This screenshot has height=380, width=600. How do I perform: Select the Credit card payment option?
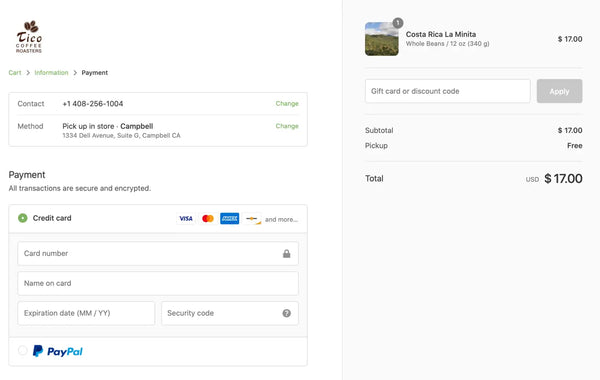click(x=23, y=218)
